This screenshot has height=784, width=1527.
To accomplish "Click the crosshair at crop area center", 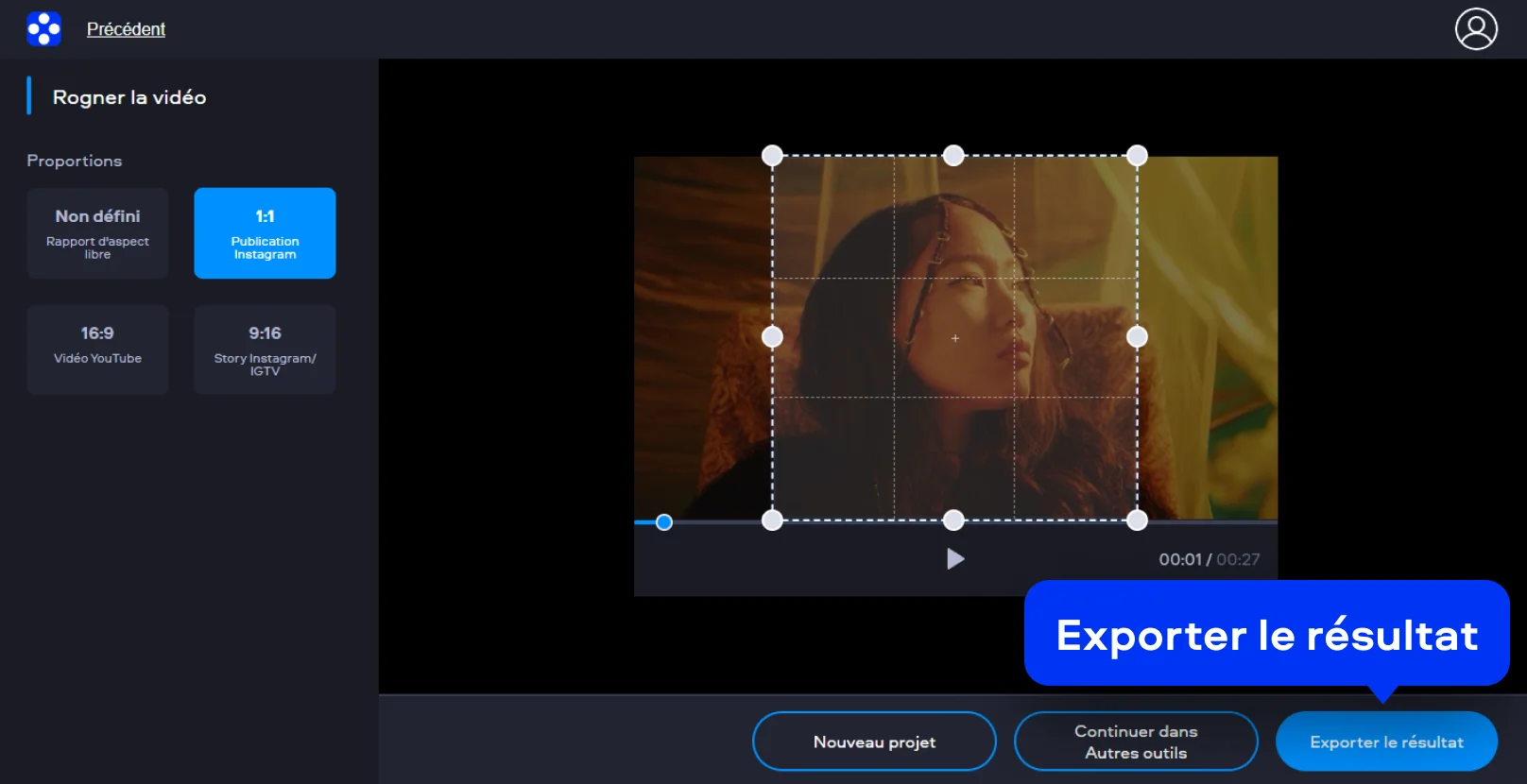I will pyautogui.click(x=955, y=338).
